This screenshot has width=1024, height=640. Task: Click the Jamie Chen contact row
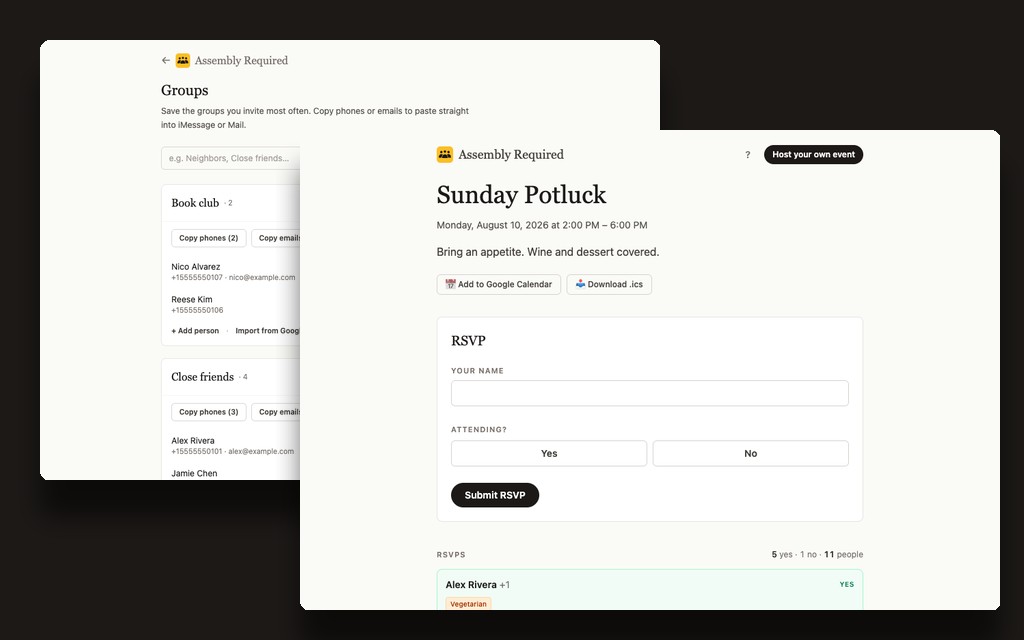[x=195, y=473]
